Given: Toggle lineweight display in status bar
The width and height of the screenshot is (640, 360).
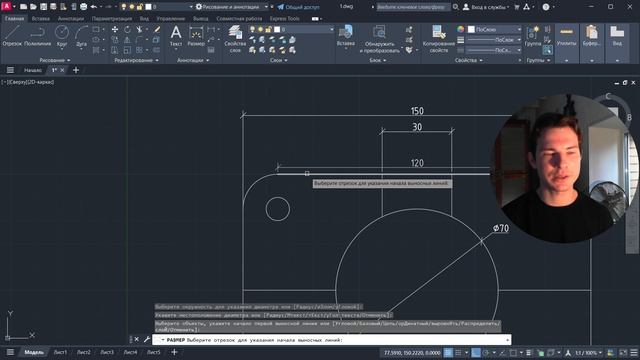Looking at the screenshot, I should [x=529, y=352].
